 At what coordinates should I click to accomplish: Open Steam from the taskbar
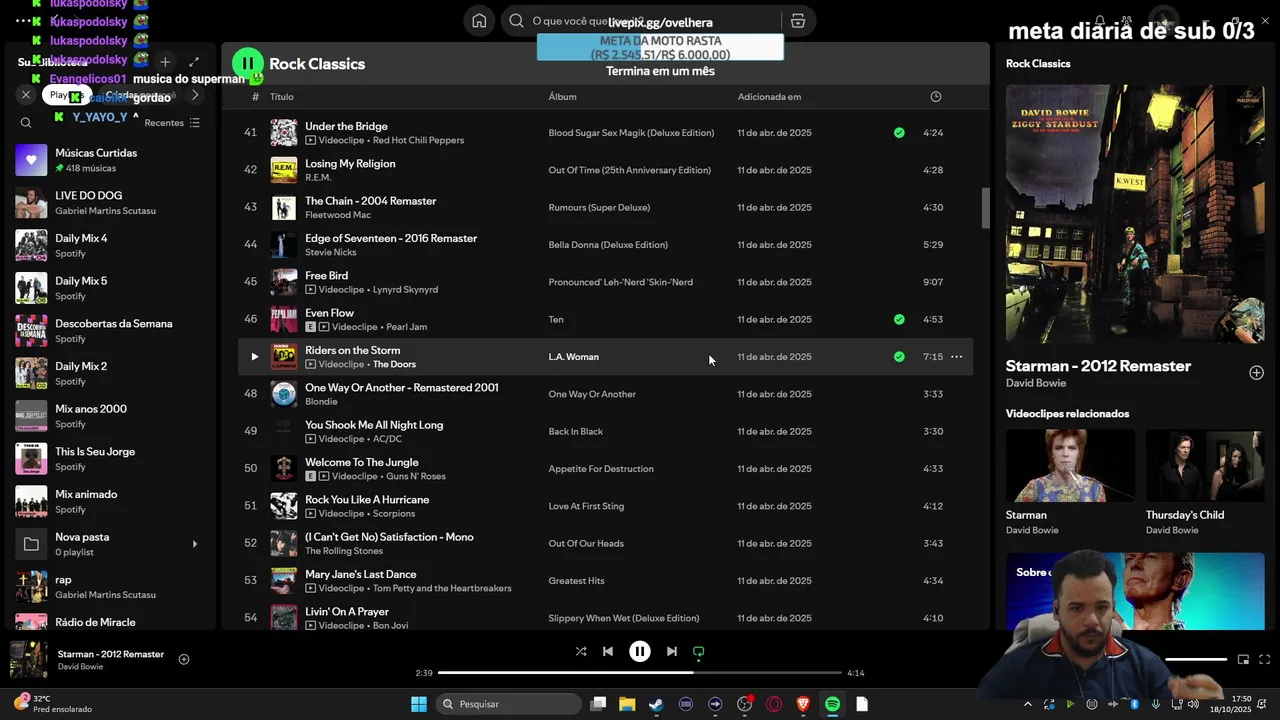click(656, 704)
